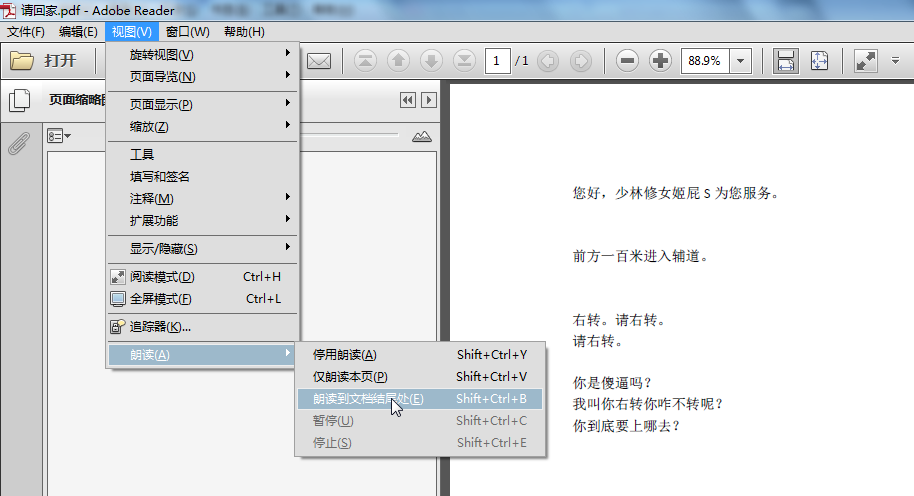Click the email envelope icon
The image size is (914, 496).
(319, 61)
